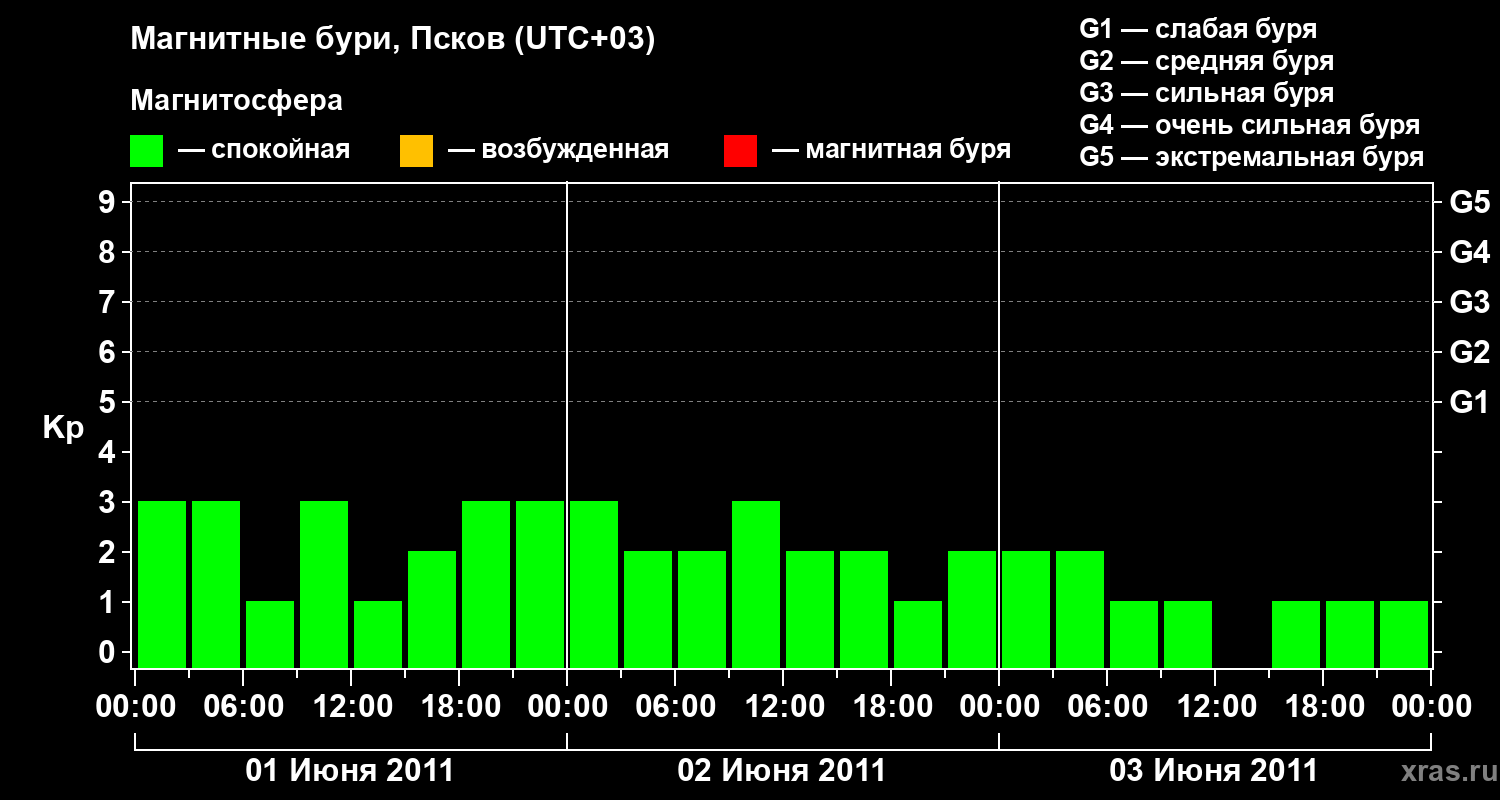Screen dimensions: 1500x800
Task: Click the final 00:00 time tick label
Action: tap(1431, 707)
